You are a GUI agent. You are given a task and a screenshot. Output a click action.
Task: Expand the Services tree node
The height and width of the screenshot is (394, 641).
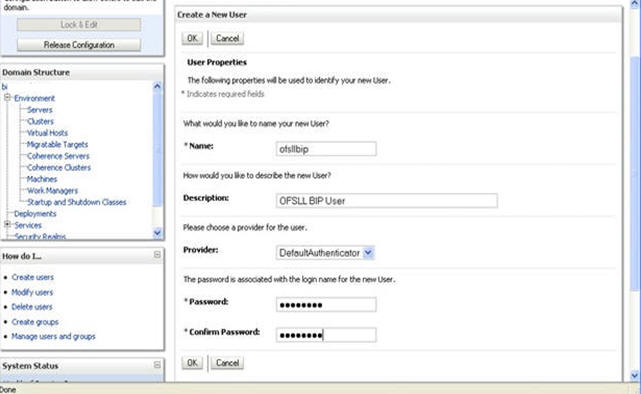pyautogui.click(x=7, y=224)
